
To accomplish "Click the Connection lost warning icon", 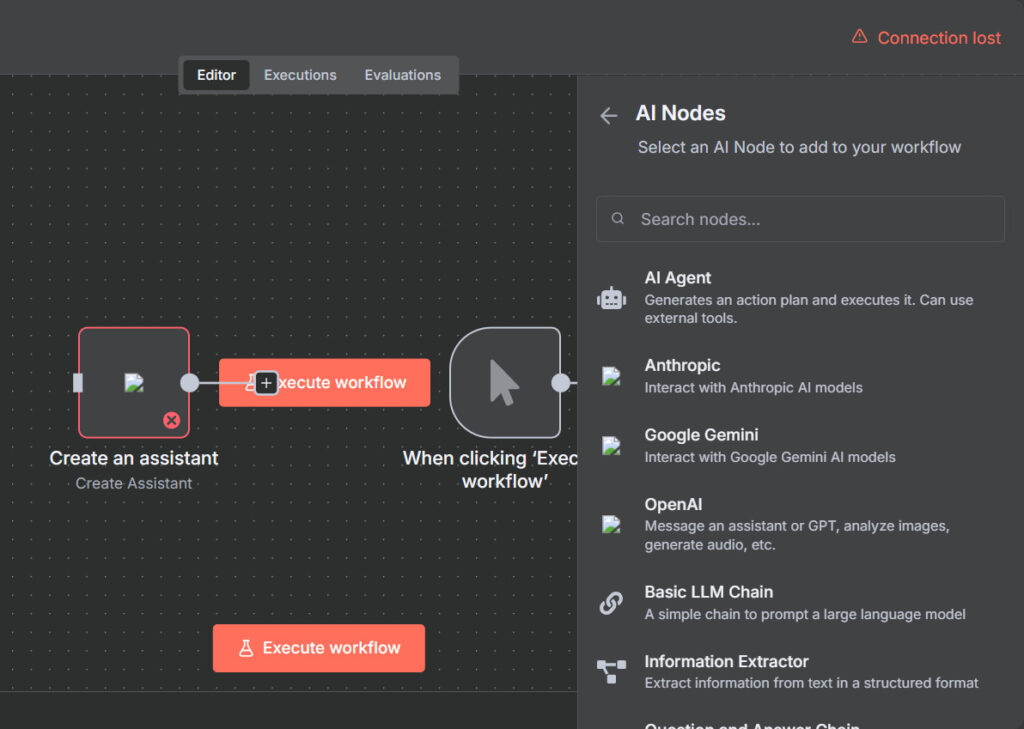I will pyautogui.click(x=859, y=37).
